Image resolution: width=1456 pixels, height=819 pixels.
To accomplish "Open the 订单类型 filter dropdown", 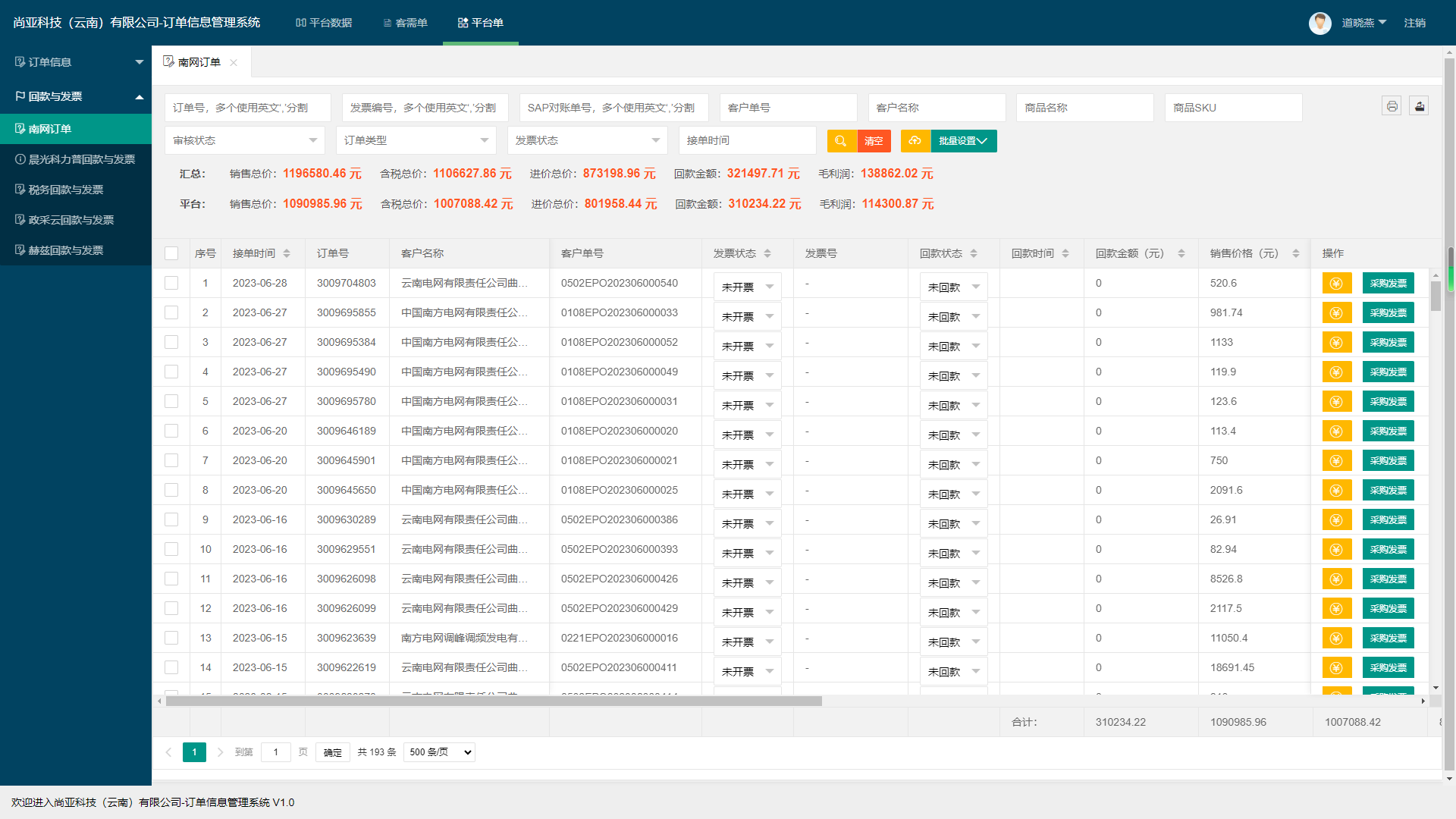I will pyautogui.click(x=416, y=140).
